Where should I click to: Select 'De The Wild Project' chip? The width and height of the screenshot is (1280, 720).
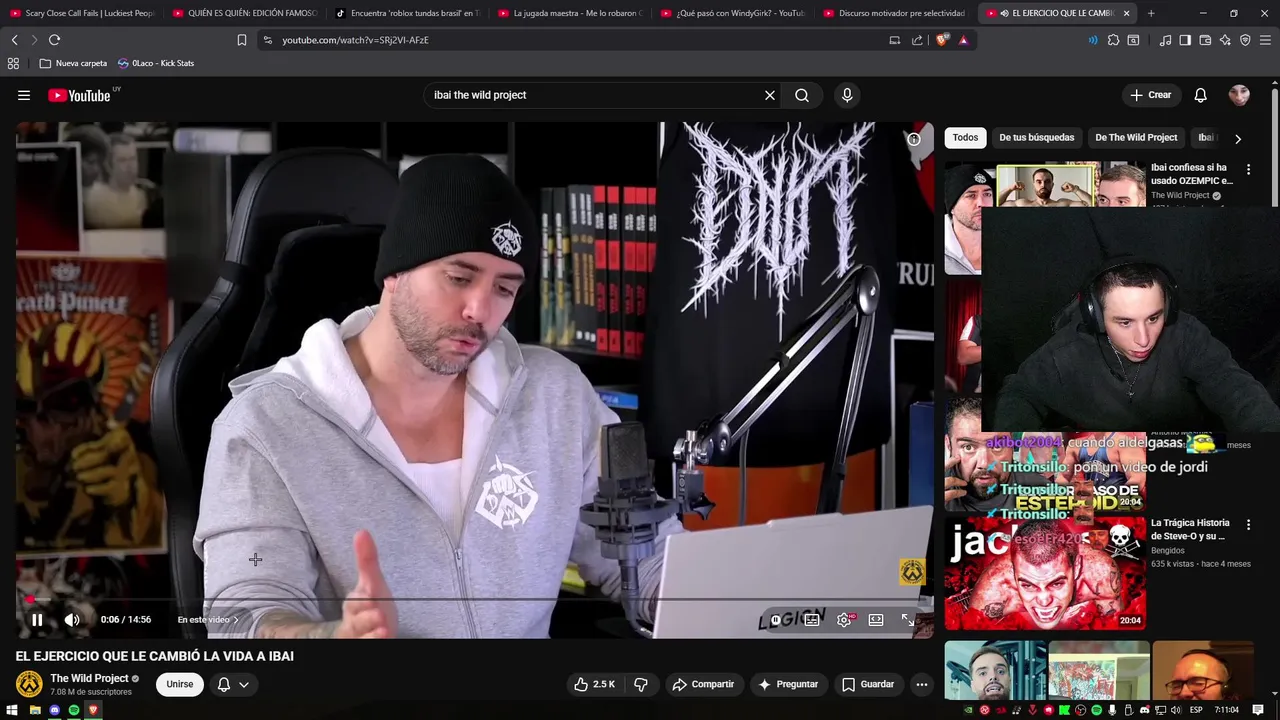click(x=1136, y=137)
